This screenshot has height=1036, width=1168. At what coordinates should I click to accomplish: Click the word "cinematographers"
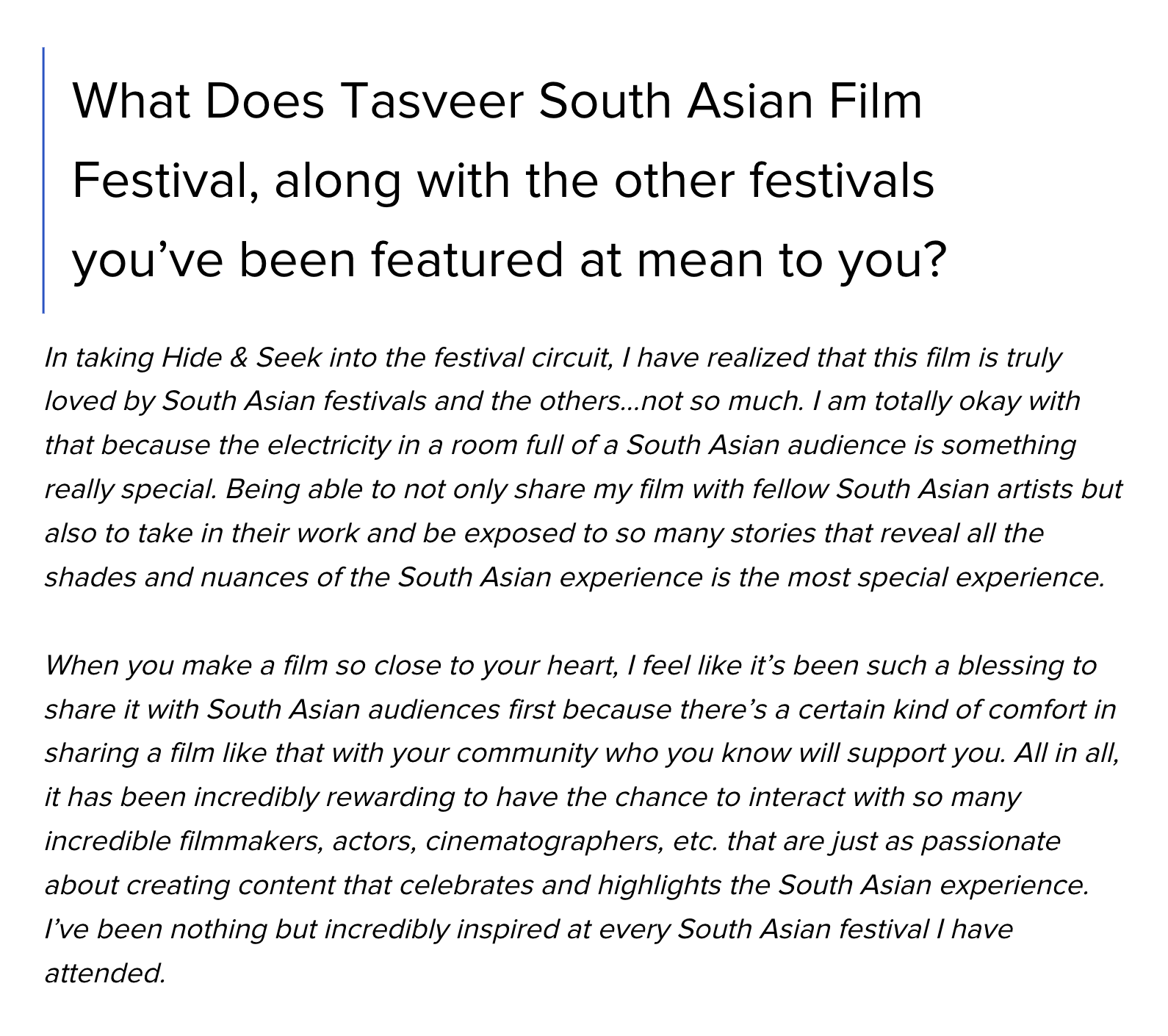[543, 841]
